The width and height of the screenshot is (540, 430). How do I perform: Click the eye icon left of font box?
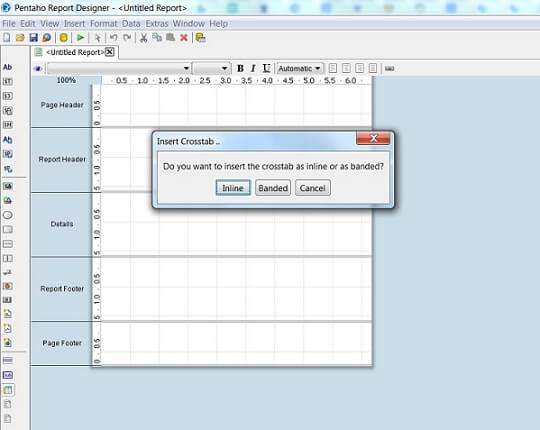click(x=38, y=69)
